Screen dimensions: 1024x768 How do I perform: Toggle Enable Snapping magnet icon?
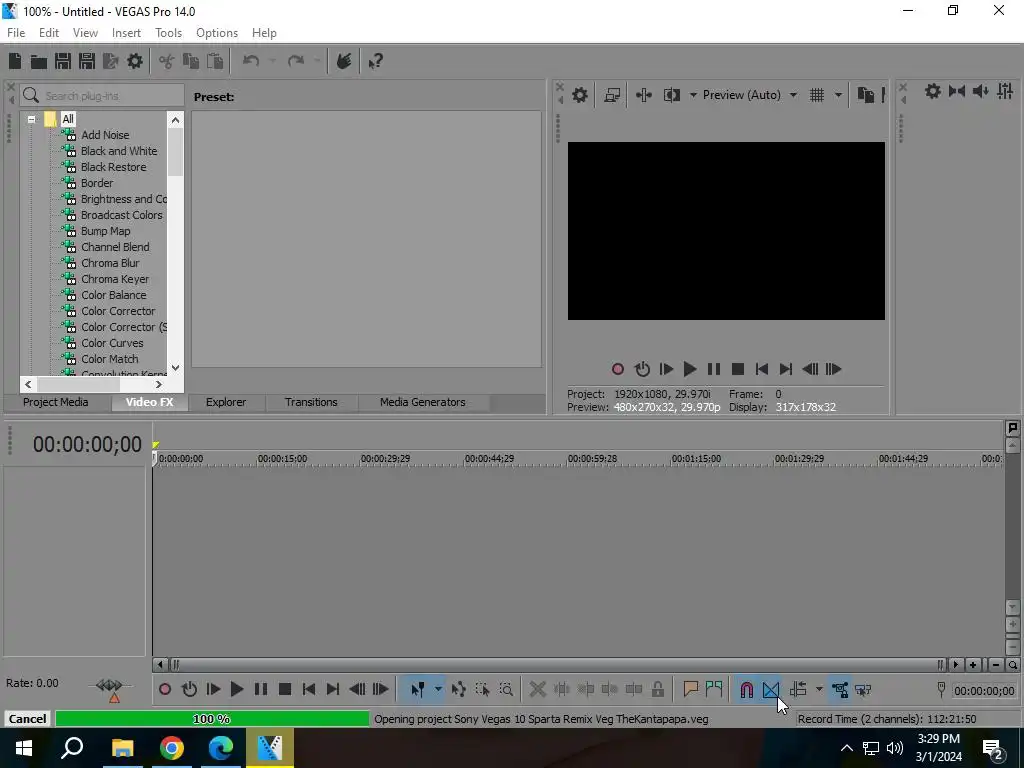click(x=746, y=690)
